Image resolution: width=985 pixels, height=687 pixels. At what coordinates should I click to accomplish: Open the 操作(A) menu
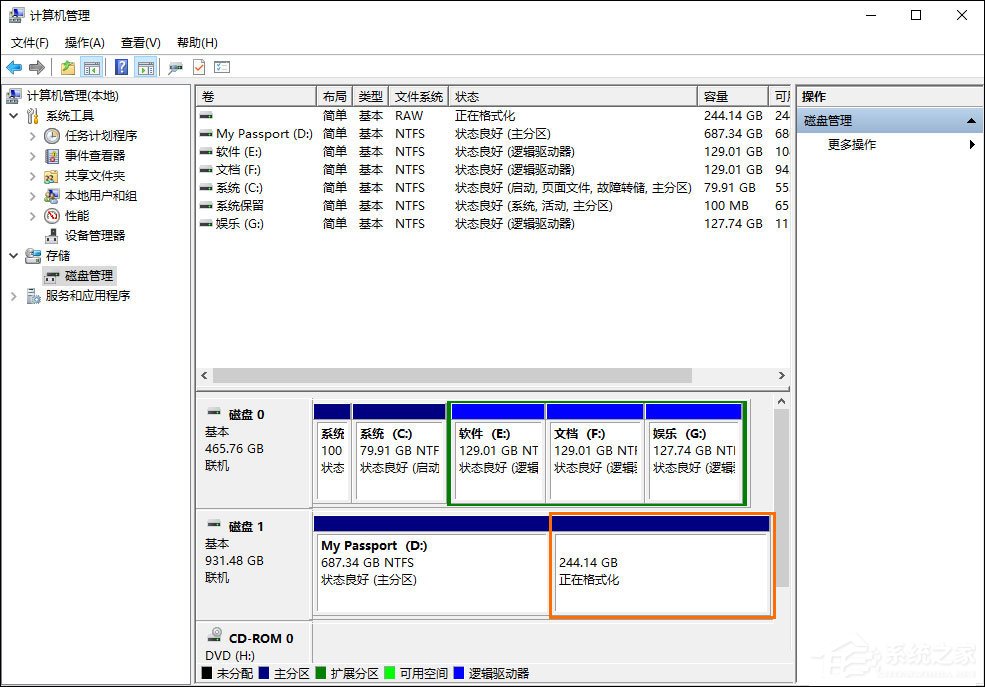[84, 43]
